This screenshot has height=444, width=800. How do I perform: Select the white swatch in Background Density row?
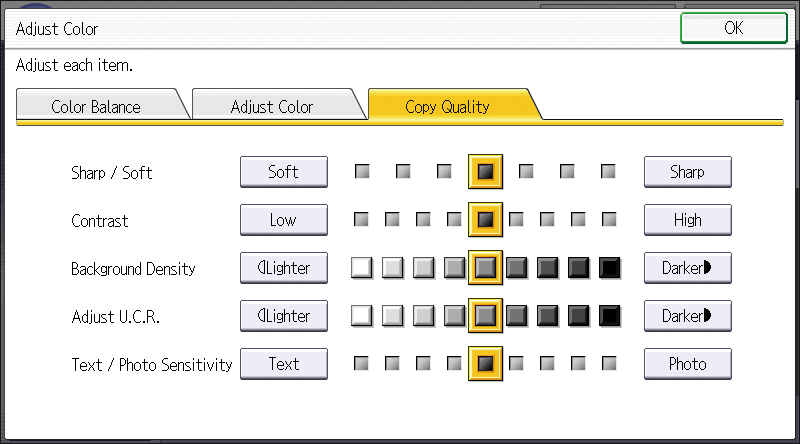(x=362, y=268)
